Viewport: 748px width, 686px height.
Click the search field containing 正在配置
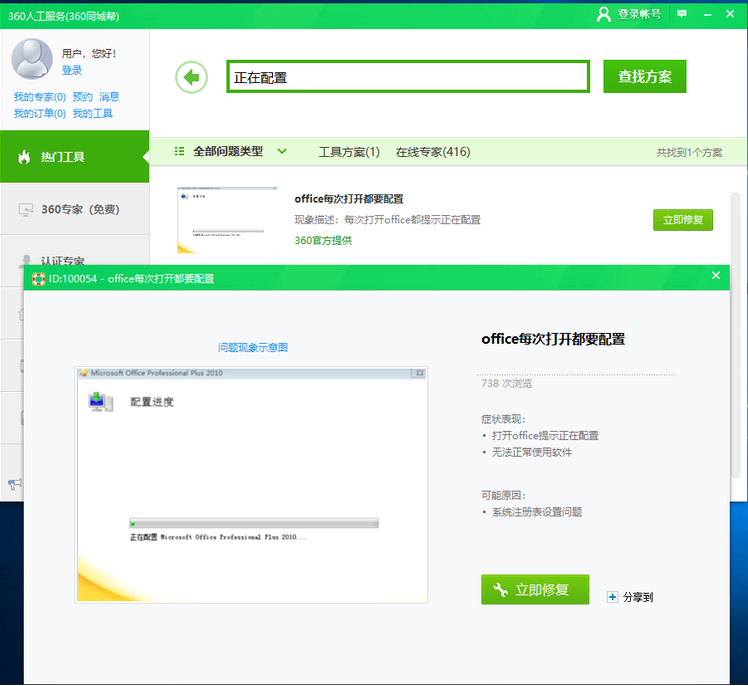click(408, 77)
